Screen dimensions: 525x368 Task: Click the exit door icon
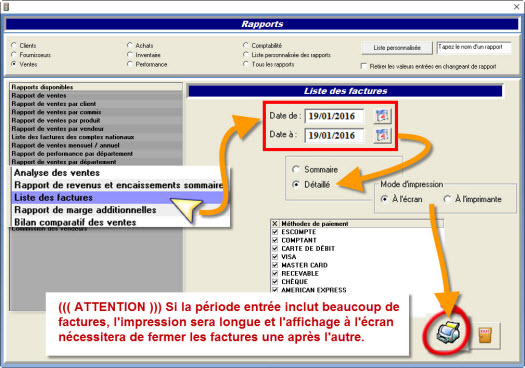pyautogui.click(x=485, y=336)
